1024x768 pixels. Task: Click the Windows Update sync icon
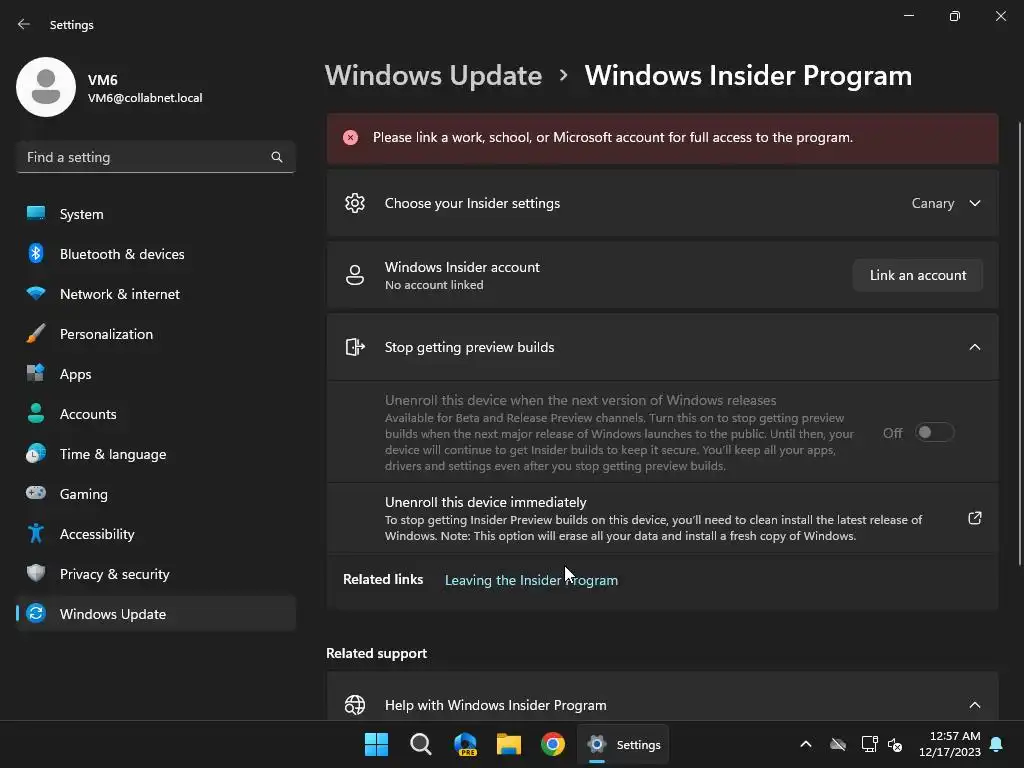click(36, 613)
